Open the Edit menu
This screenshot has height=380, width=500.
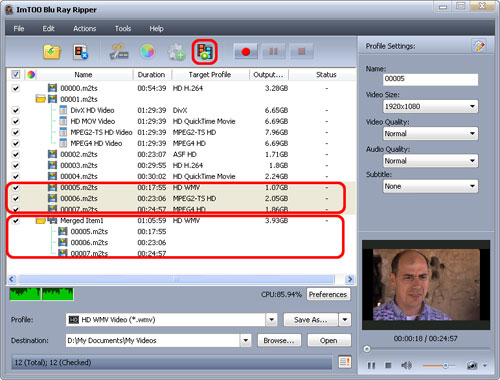(x=48, y=29)
